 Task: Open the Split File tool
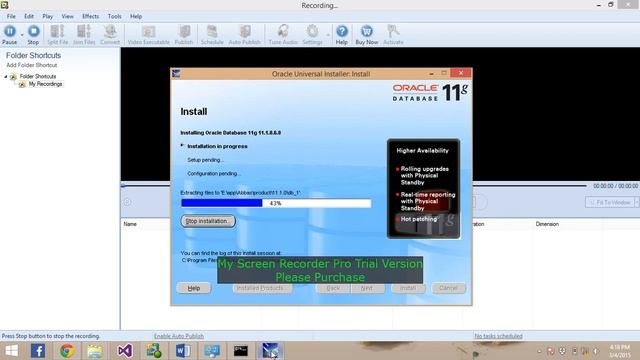tap(58, 35)
